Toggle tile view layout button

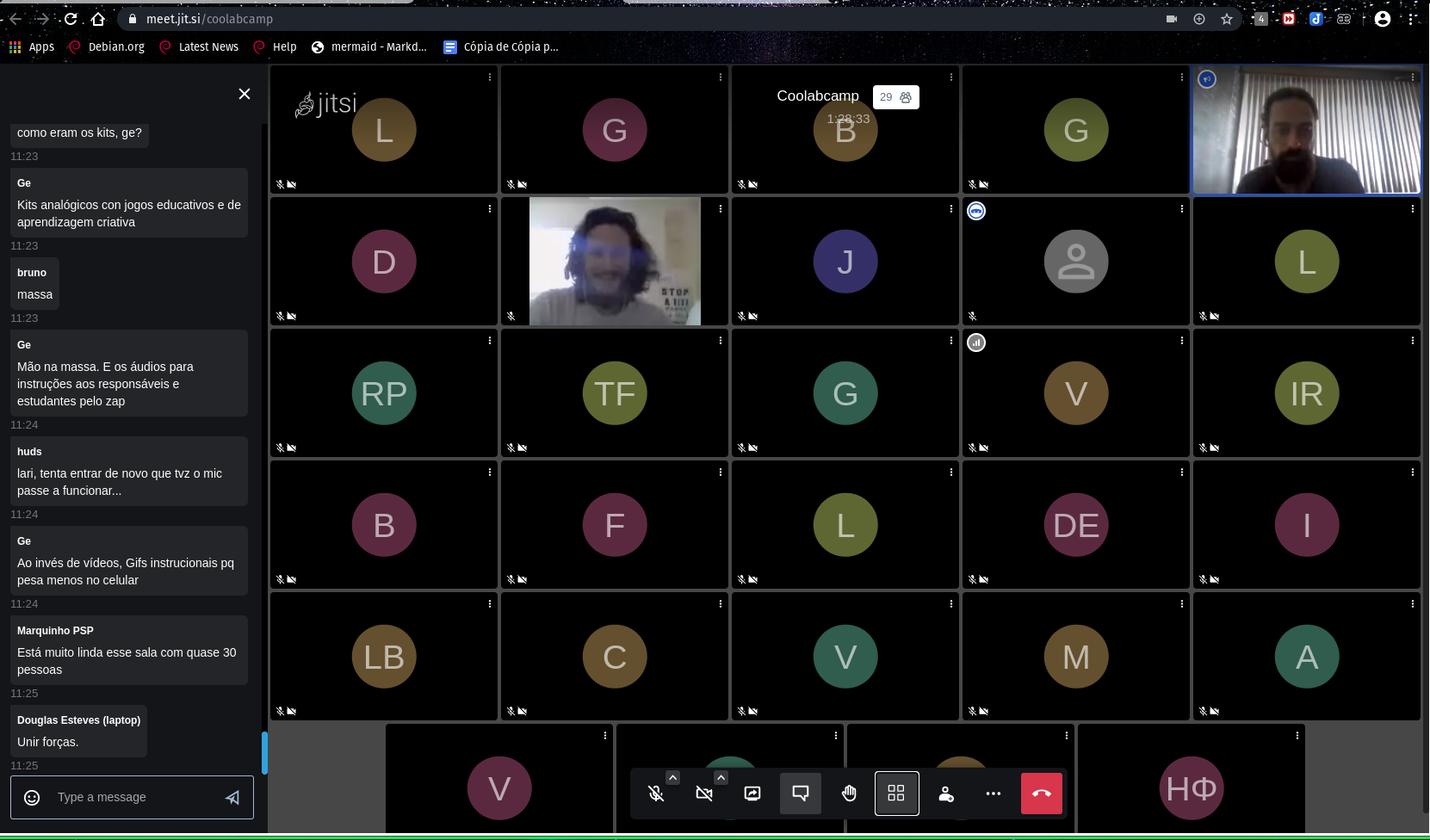click(x=896, y=794)
